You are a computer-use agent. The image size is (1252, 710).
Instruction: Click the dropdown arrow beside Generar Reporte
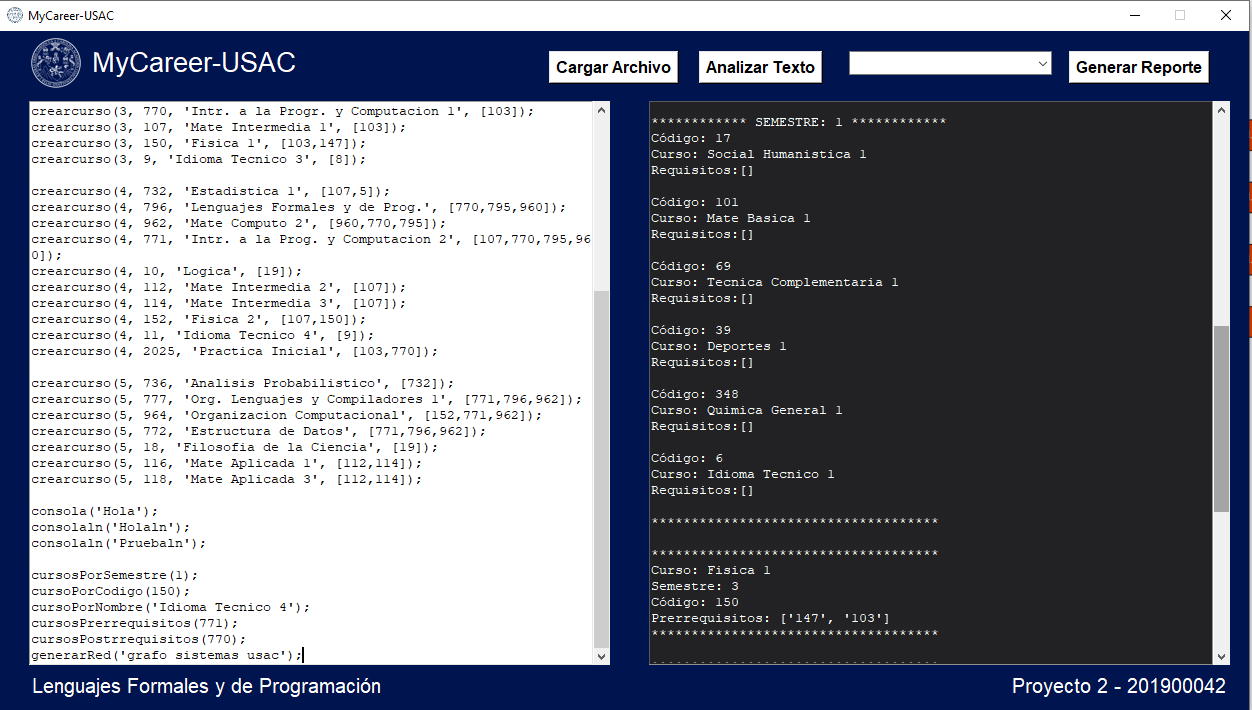pyautogui.click(x=1043, y=64)
